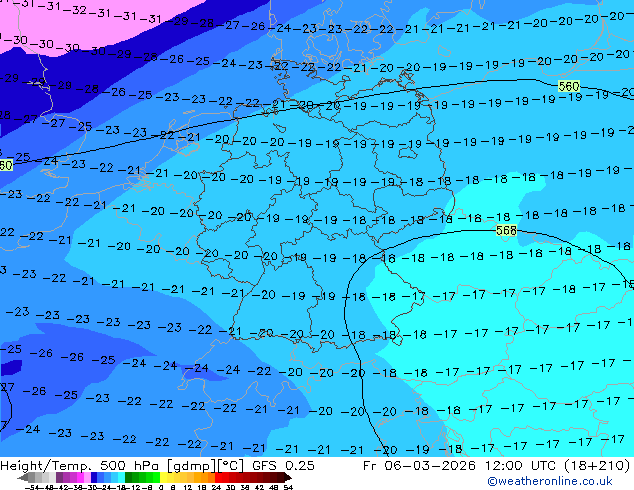Image resolution: width=634 pixels, height=490 pixels.
Task: Select the bright red swatch in the legend
Action: pyautogui.click(x=218, y=477)
